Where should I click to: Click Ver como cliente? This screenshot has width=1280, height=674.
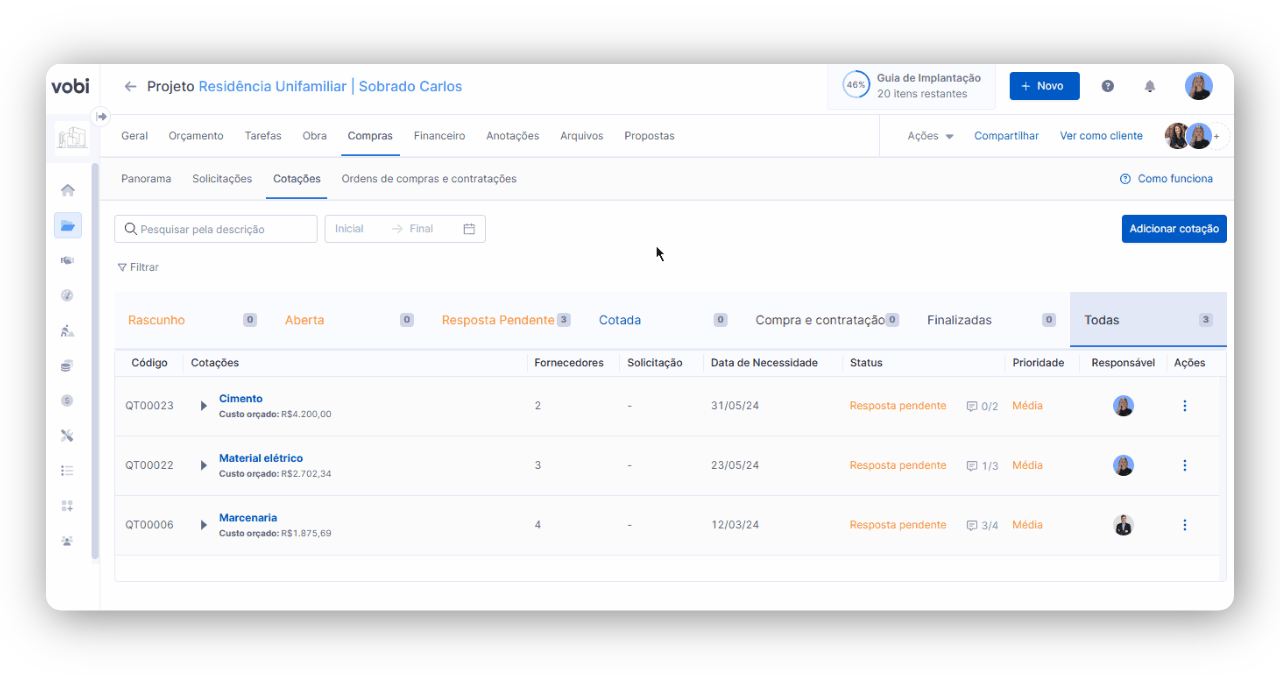[x=1101, y=136]
